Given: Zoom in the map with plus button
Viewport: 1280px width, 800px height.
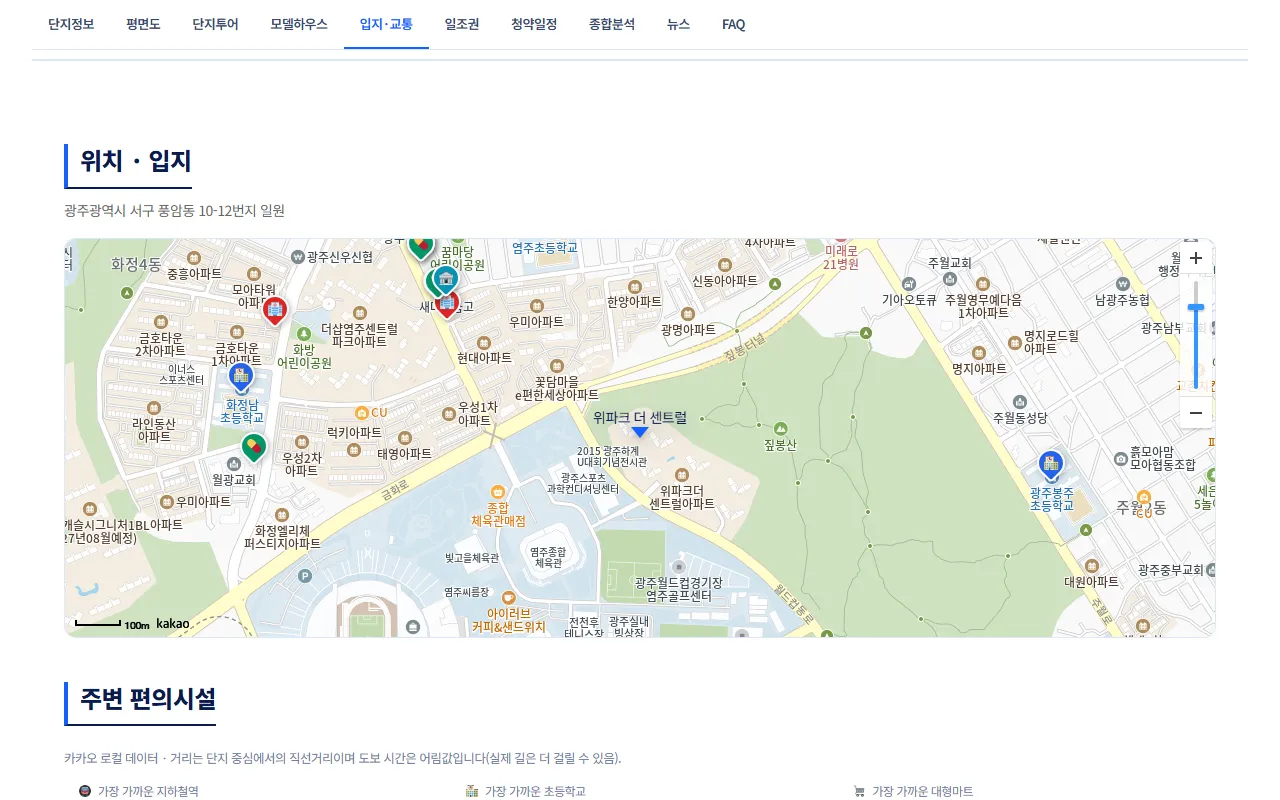Looking at the screenshot, I should click(x=1195, y=258).
